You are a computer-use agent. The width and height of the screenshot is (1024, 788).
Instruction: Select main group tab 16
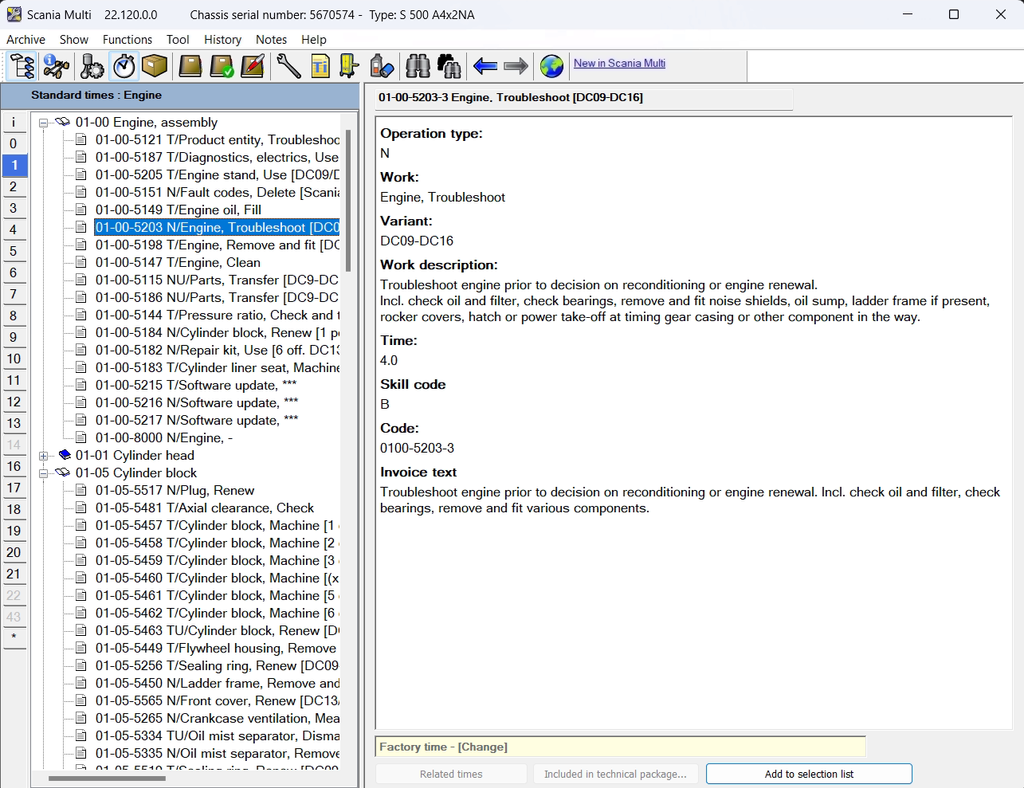(x=14, y=466)
